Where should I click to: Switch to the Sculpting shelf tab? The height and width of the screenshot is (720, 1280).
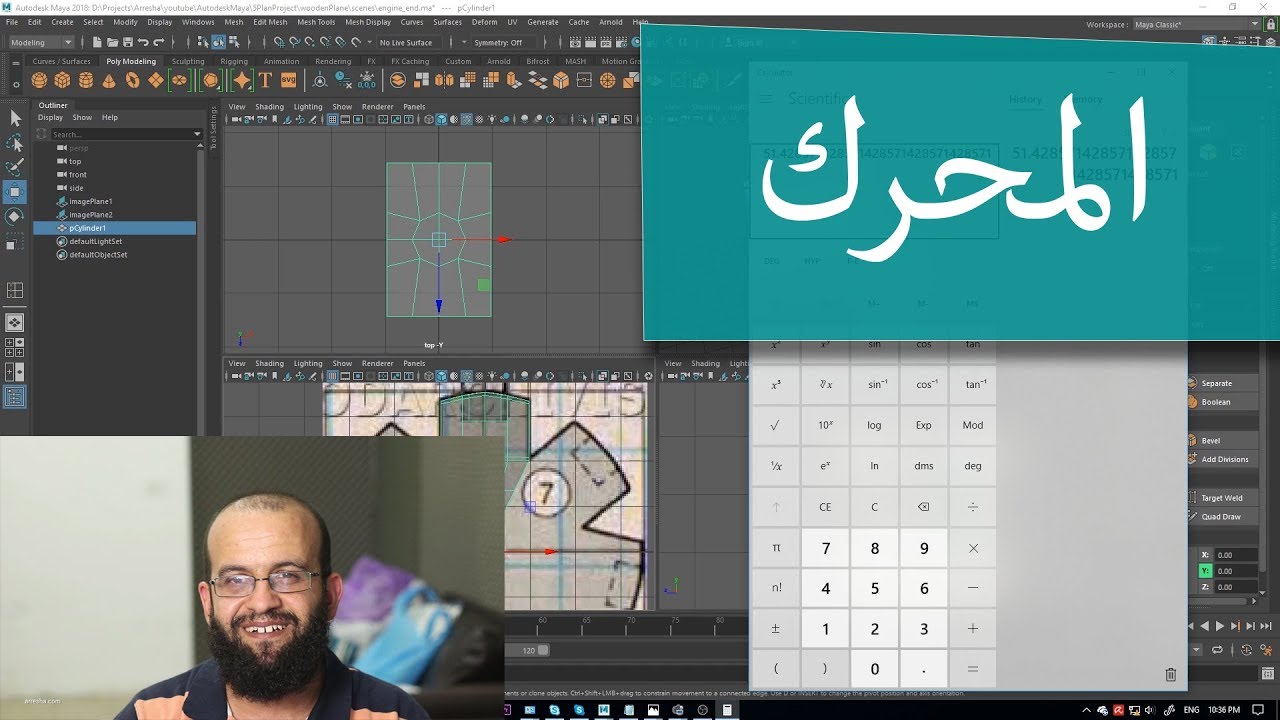tap(188, 61)
